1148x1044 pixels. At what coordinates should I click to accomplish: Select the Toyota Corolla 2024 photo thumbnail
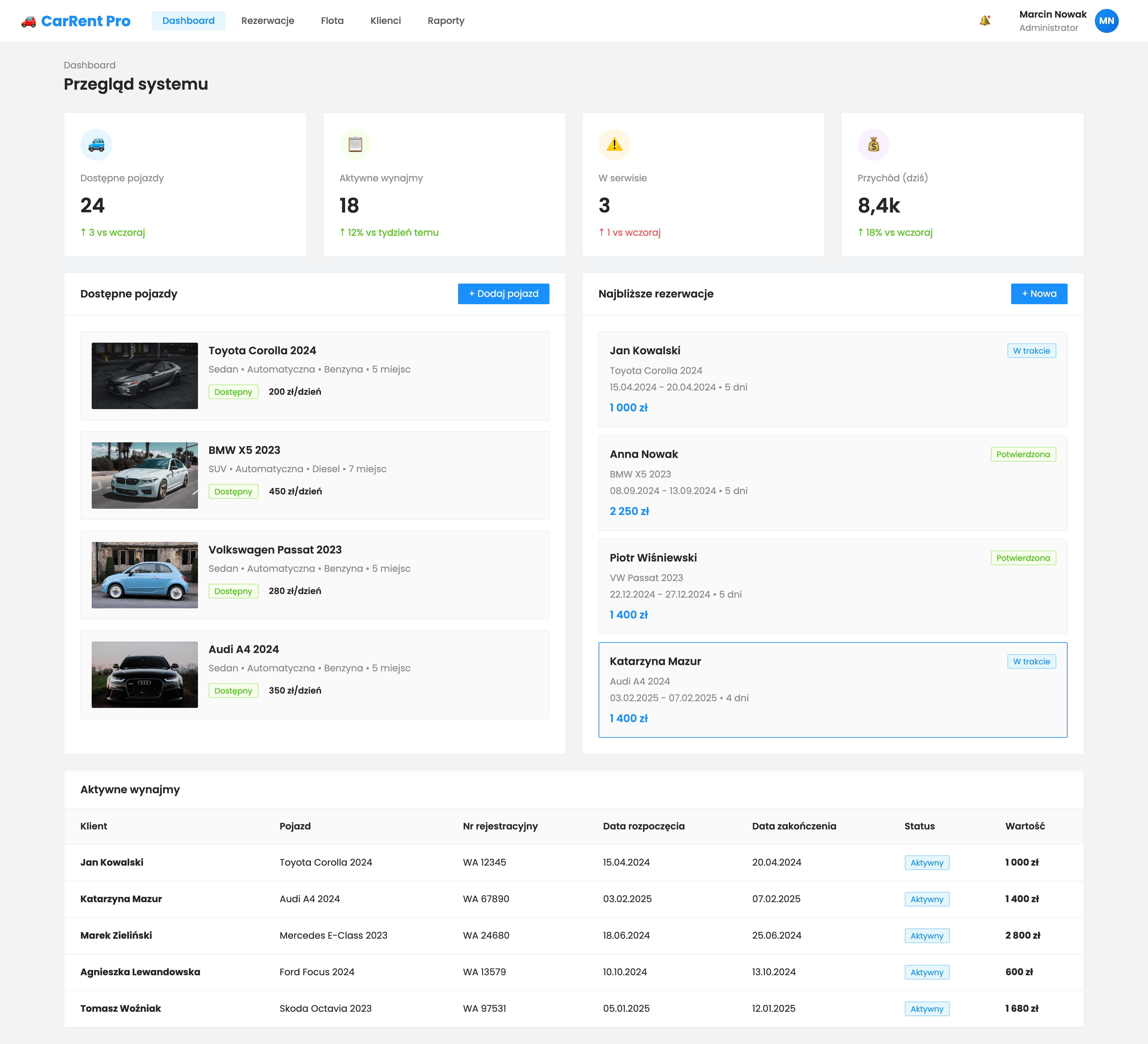pyautogui.click(x=144, y=376)
